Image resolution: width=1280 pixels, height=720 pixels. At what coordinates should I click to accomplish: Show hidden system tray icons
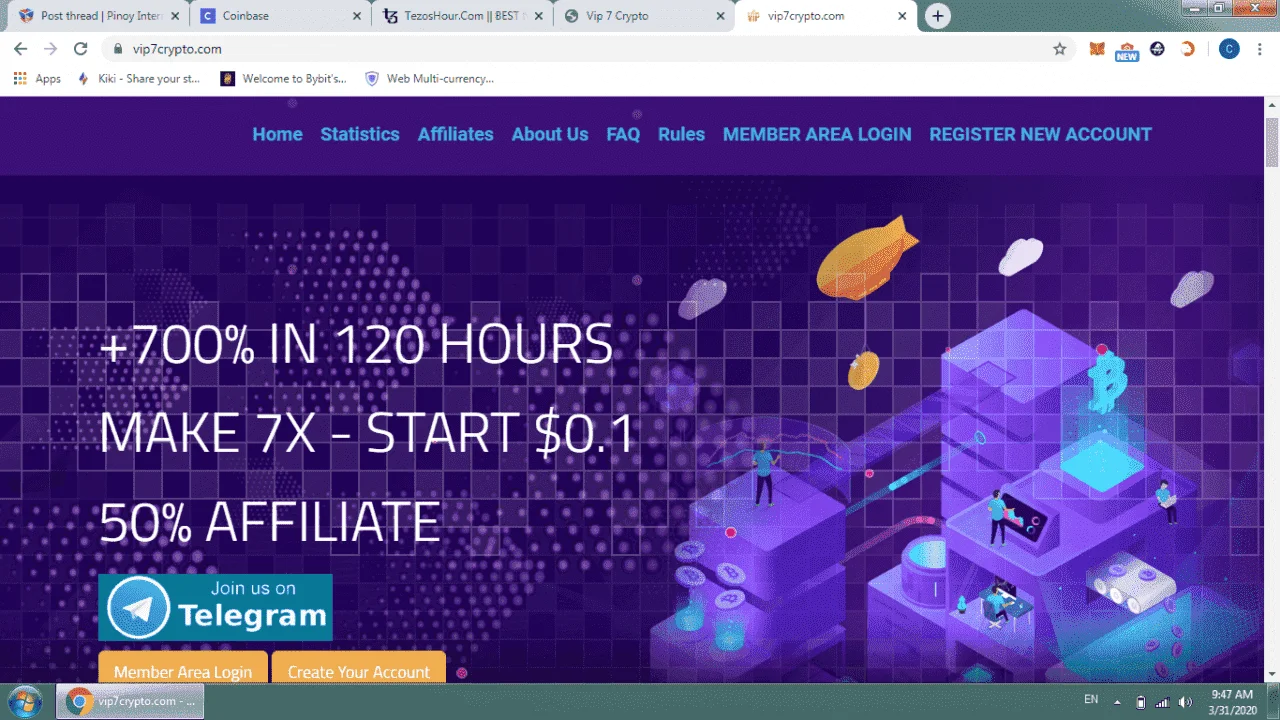click(1118, 700)
